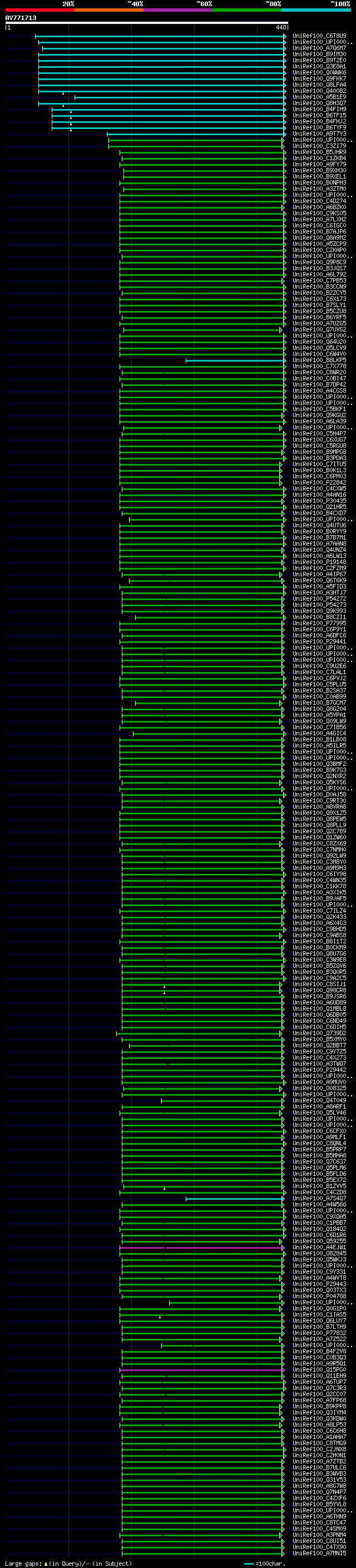Select label UniRef100_C9Y331
This screenshot has height=1568, width=356.
(319, 1272)
